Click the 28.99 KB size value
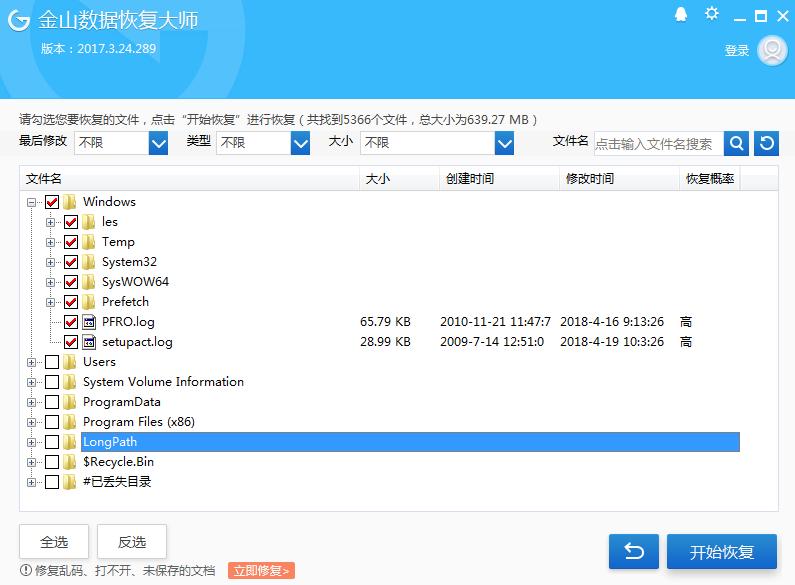This screenshot has height=585, width=795. tap(385, 342)
